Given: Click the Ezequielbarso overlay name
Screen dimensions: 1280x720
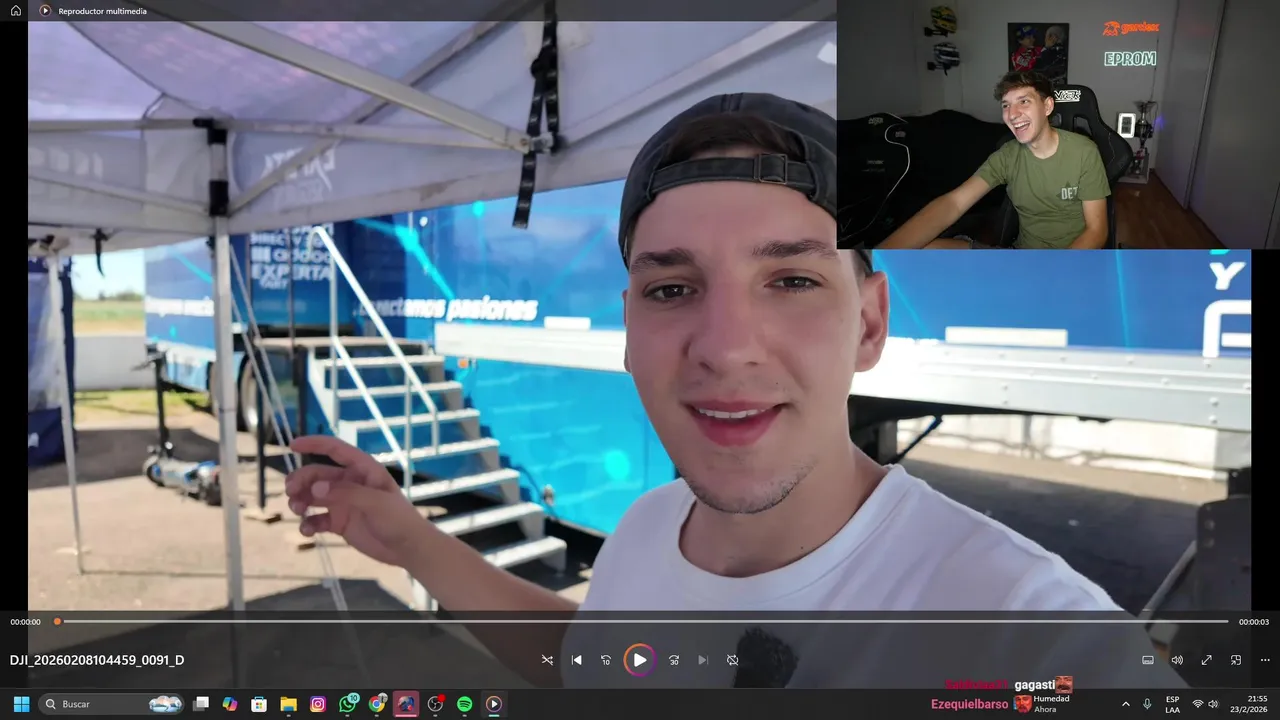Looking at the screenshot, I should (969, 704).
